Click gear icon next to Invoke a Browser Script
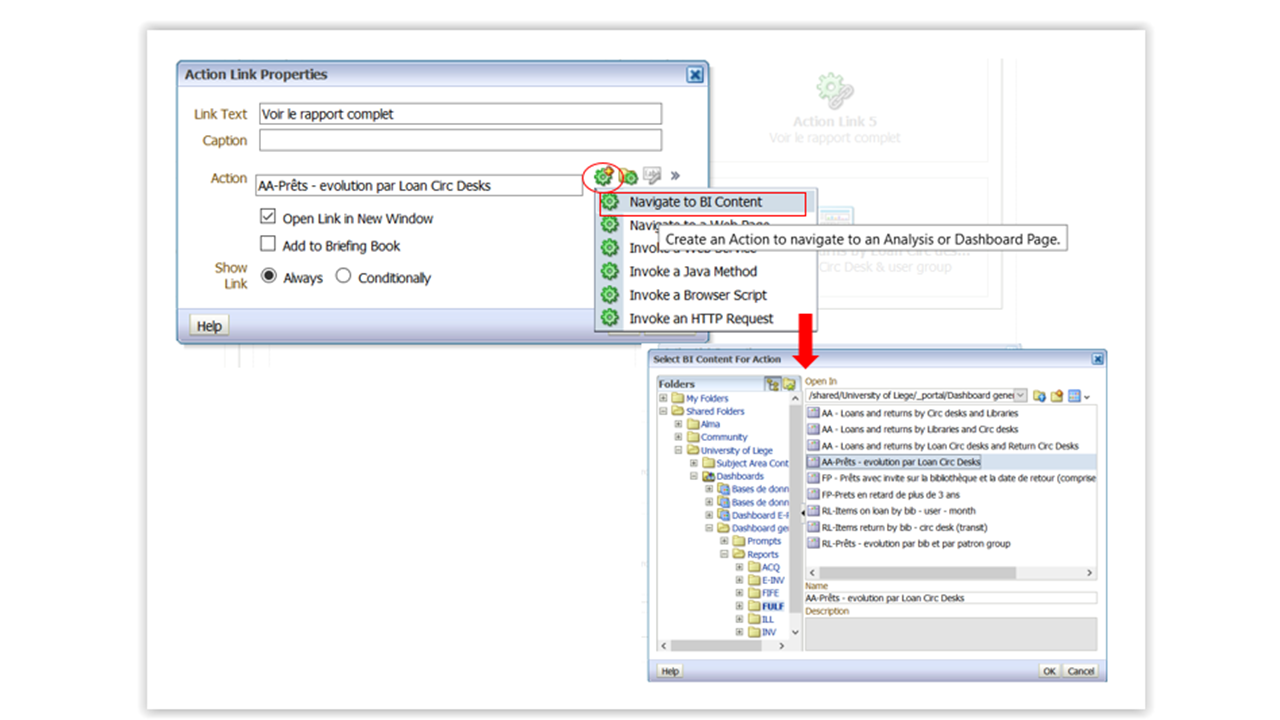1280x720 pixels. coord(609,295)
